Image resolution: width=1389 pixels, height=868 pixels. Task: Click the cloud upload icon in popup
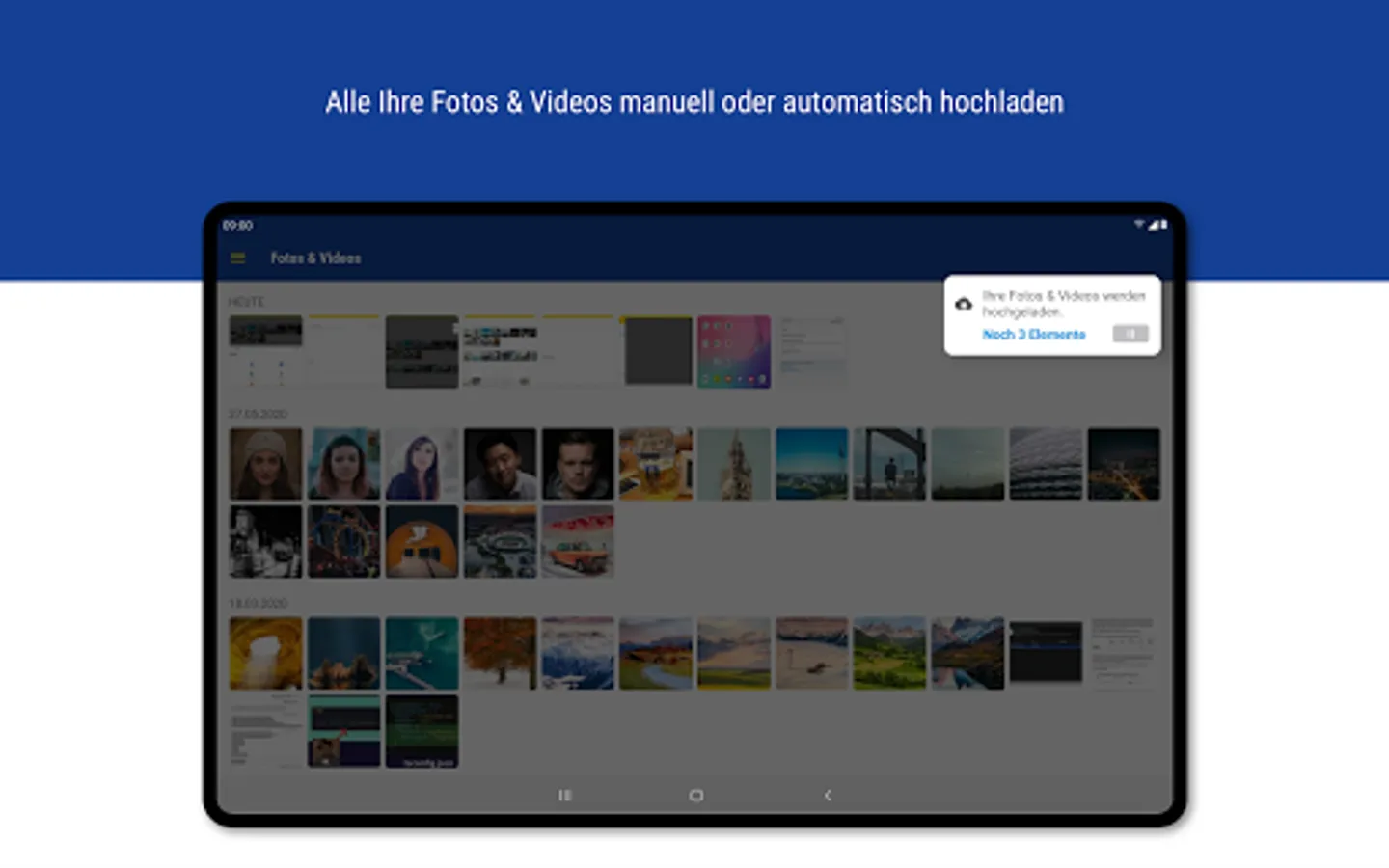pos(963,304)
